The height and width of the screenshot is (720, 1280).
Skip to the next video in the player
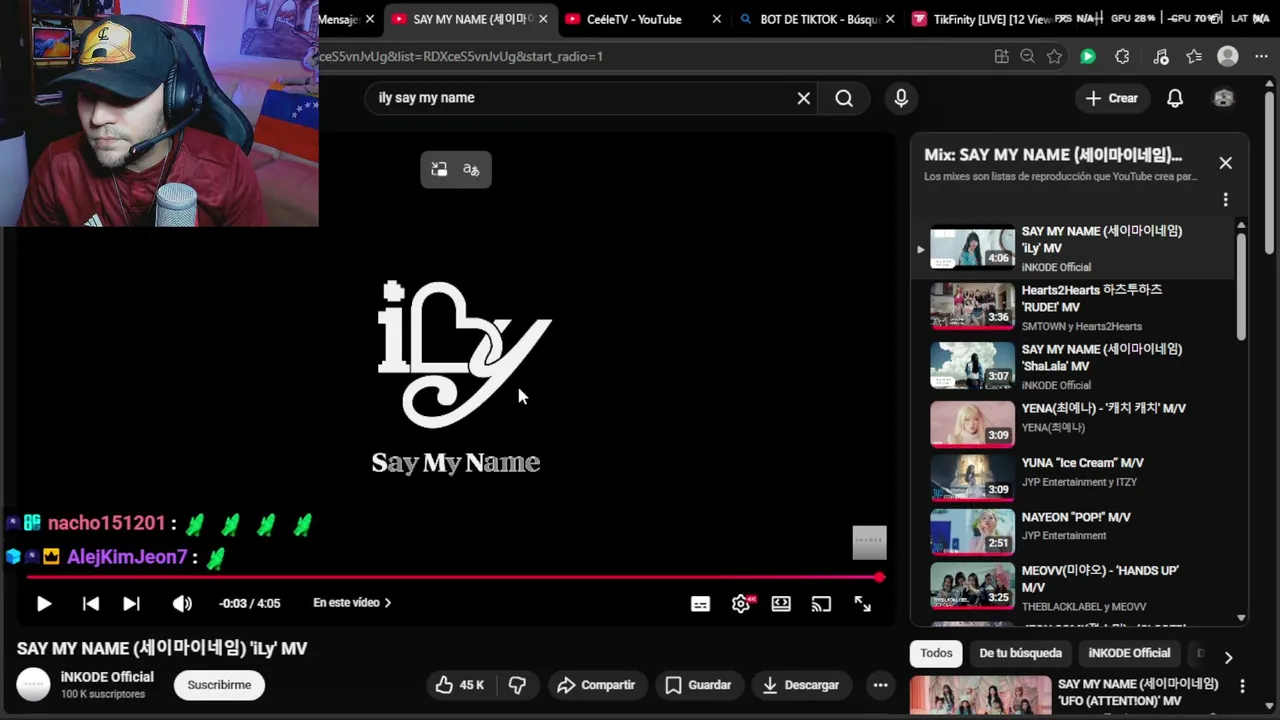(131, 603)
